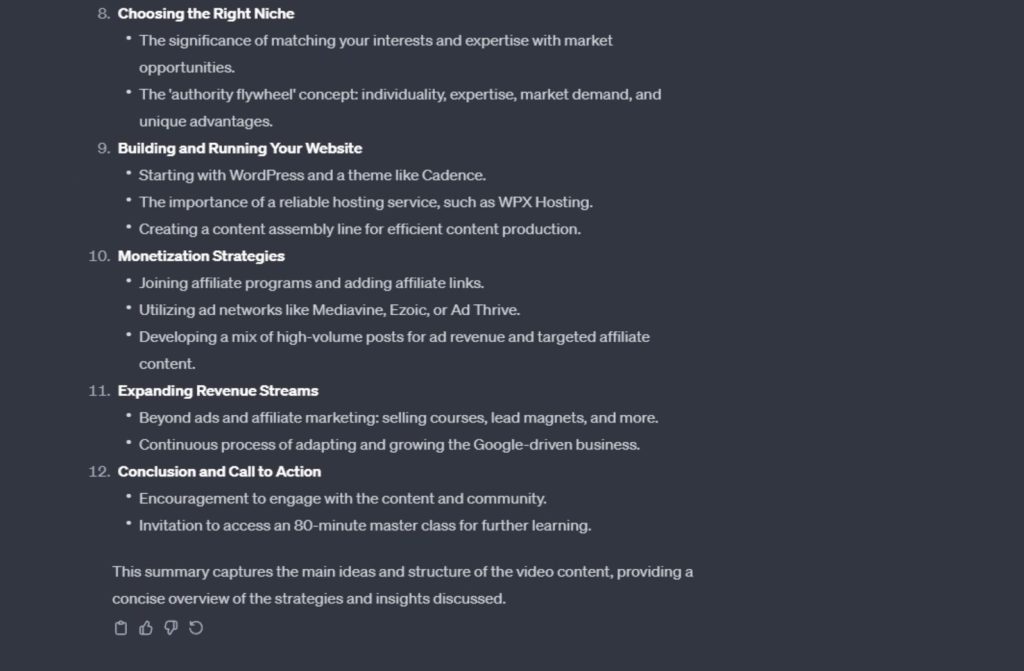Click the 'Monetization Strategies' heading
Viewport: 1024px width, 671px height.
[201, 256]
